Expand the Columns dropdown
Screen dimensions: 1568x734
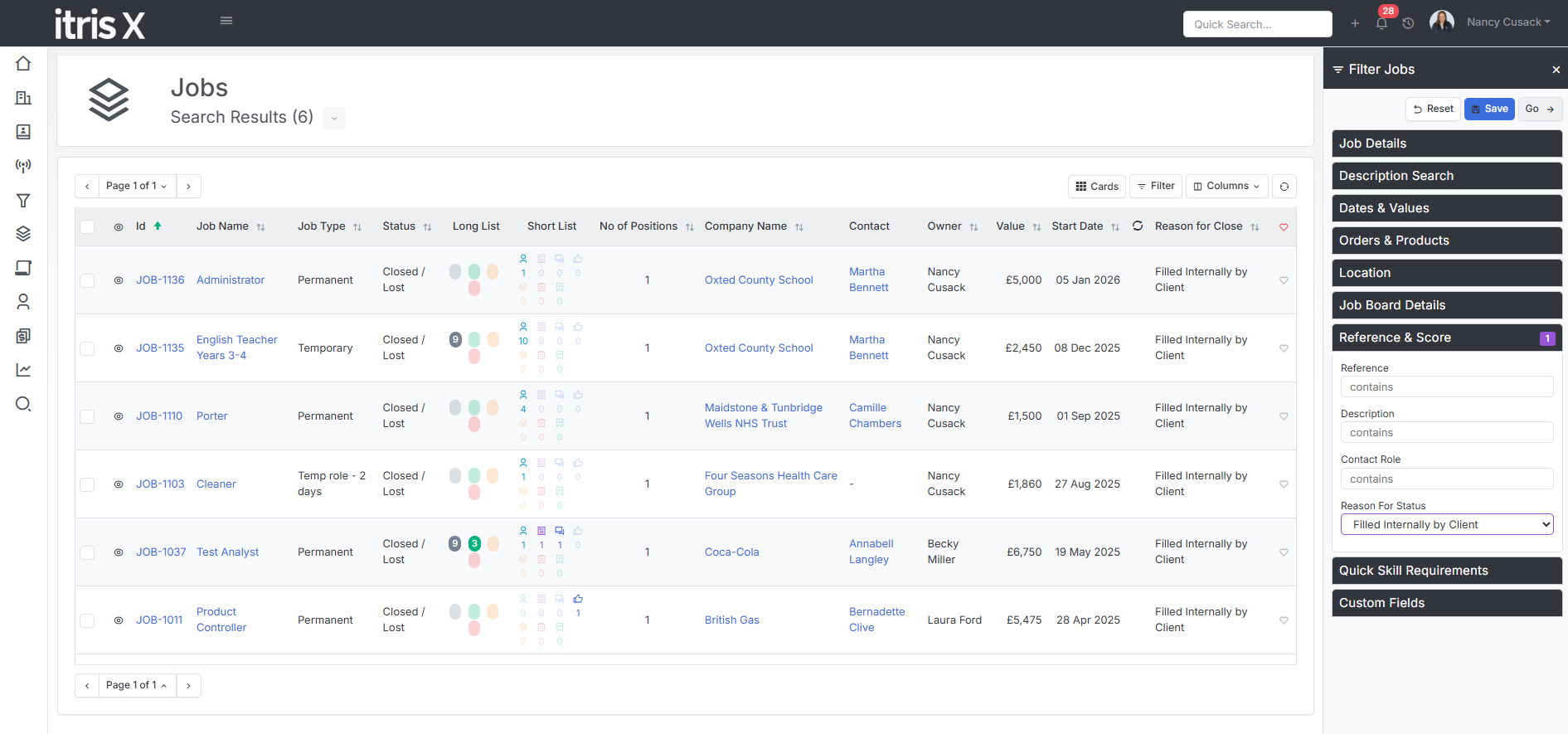pos(1228,187)
